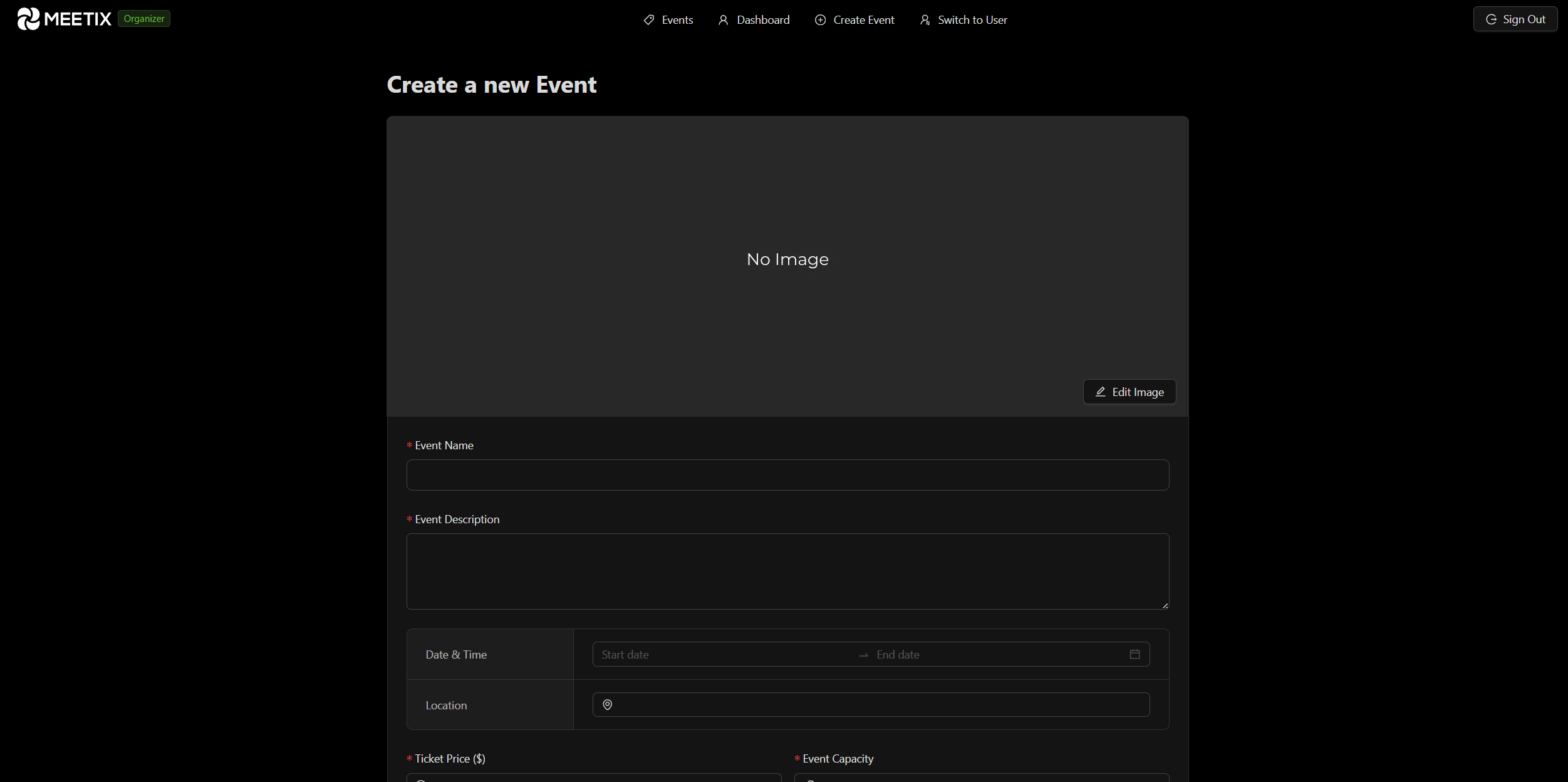Click the plus-circle icon beside Create Event
This screenshot has height=782, width=1568.
point(820,20)
